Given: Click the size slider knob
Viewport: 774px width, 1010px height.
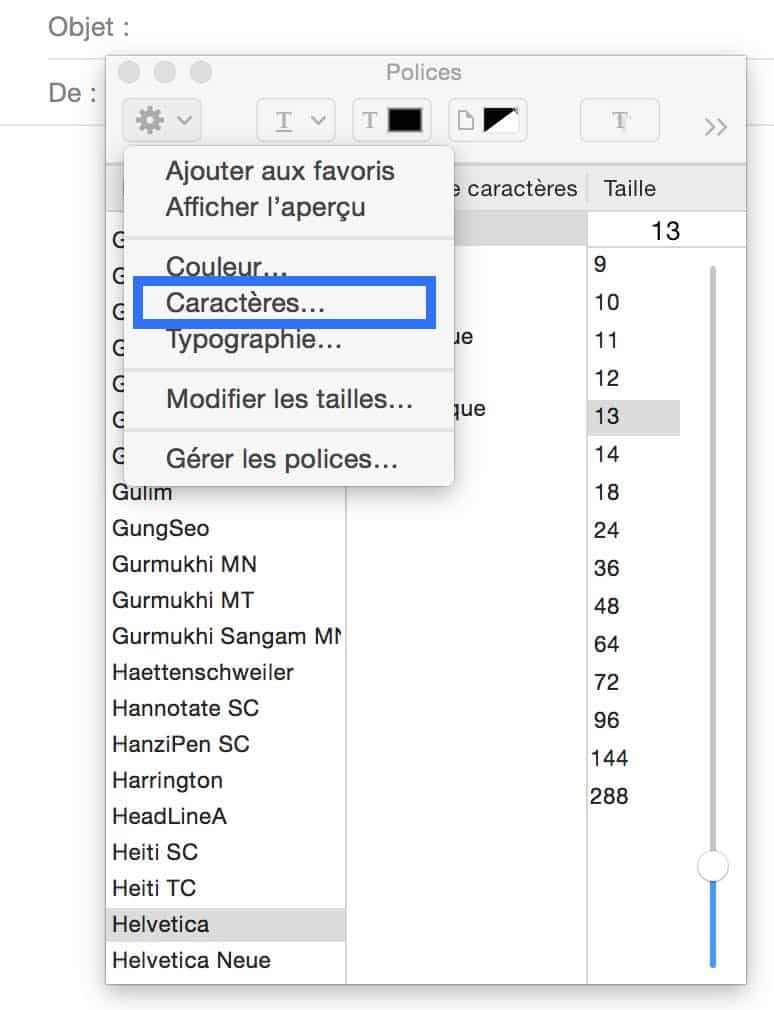Looking at the screenshot, I should (713, 866).
